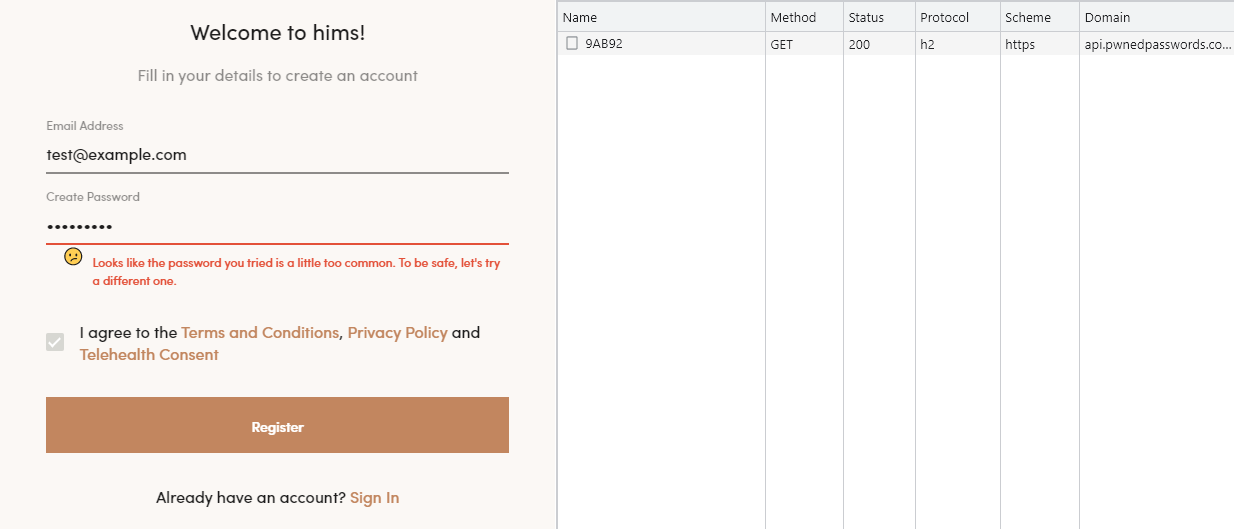Open the Telehealth Consent link
The image size is (1234, 529).
[x=149, y=355]
